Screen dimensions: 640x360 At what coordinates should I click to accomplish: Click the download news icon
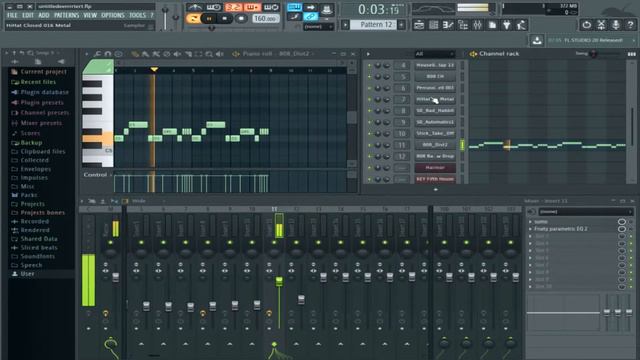tap(537, 40)
